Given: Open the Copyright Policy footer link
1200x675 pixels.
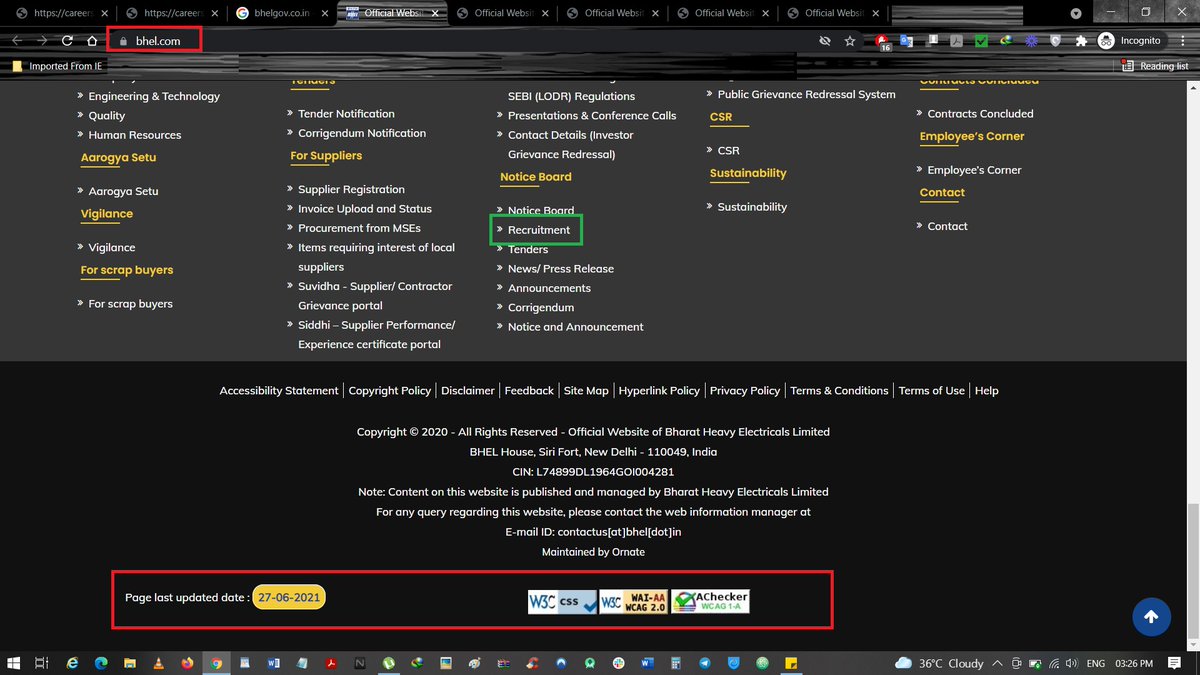Looking at the screenshot, I should pos(390,391).
